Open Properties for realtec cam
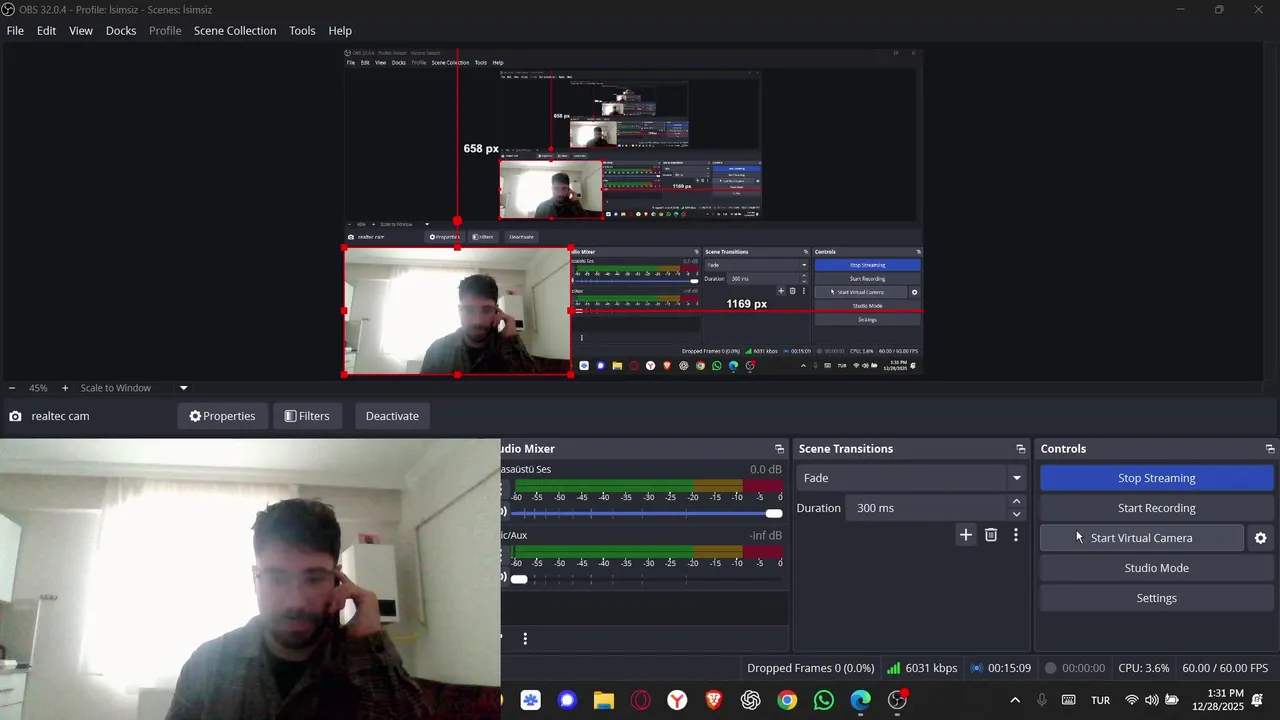Image resolution: width=1280 pixels, height=720 pixels. 222,416
